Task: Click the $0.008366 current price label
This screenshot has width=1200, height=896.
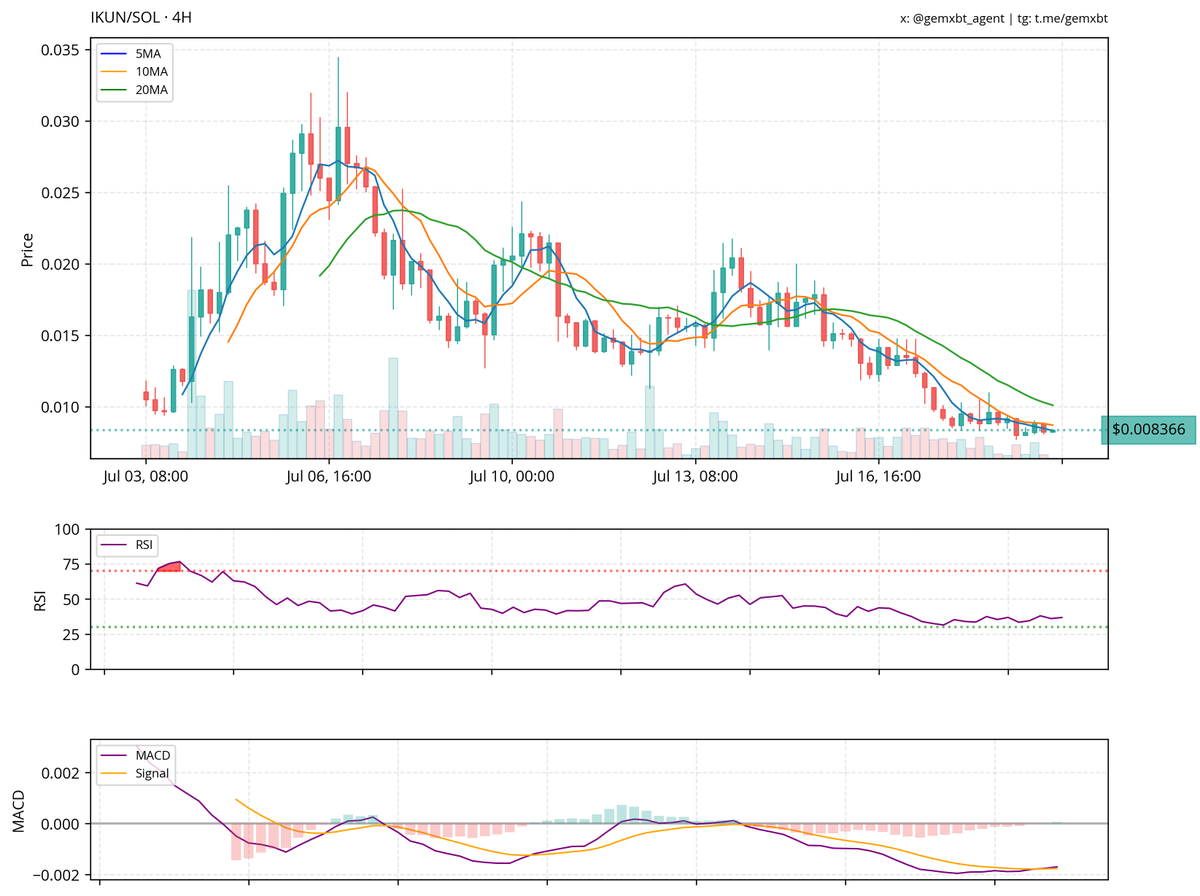Action: coord(1148,430)
